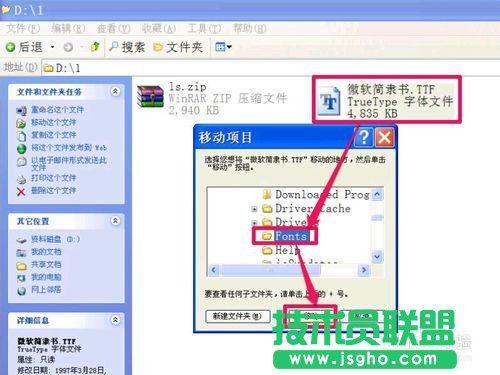500x375 pixels.
Task: Open the View (查看) menu
Action: 113,29
